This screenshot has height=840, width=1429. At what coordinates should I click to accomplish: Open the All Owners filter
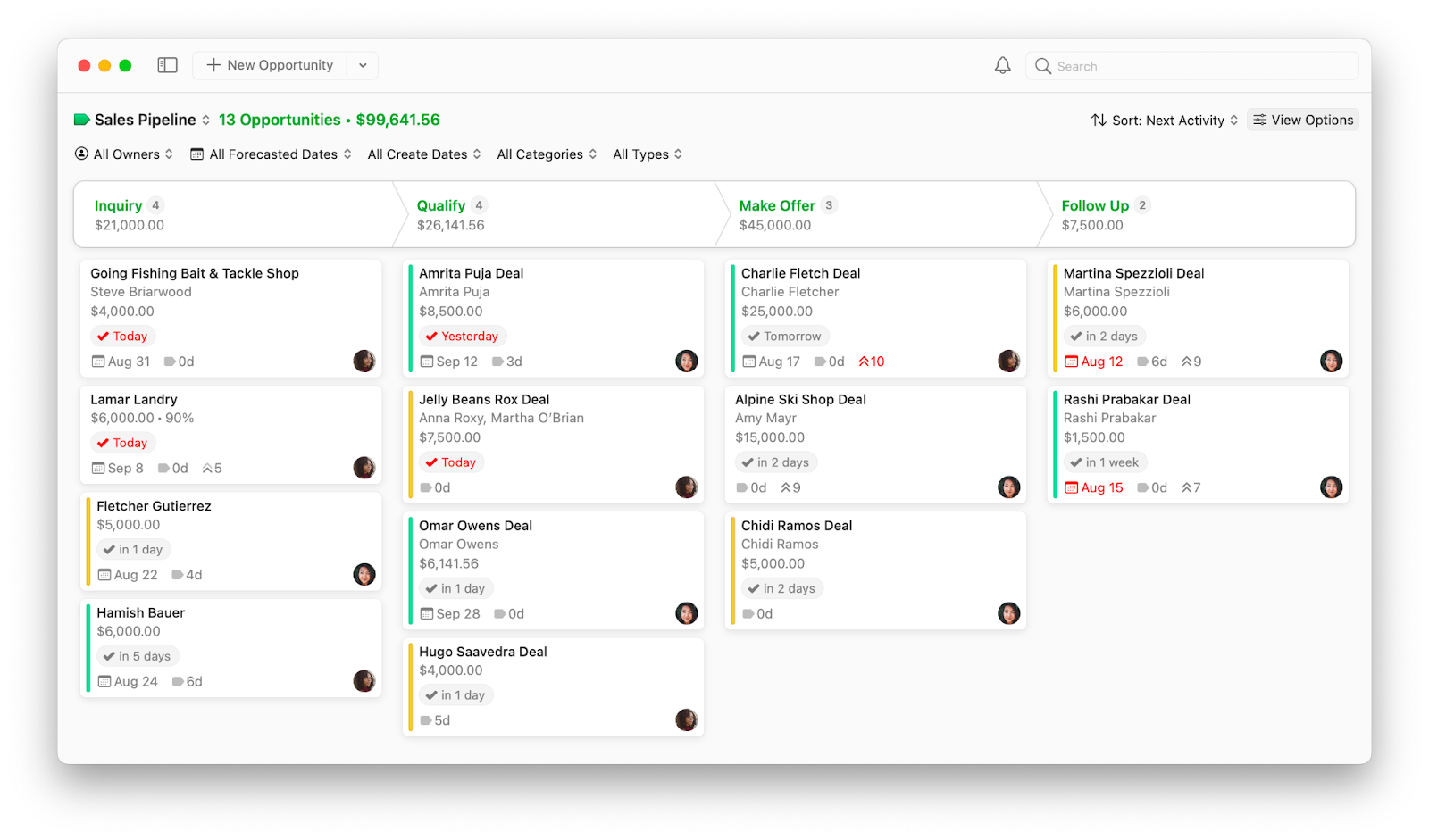point(124,154)
